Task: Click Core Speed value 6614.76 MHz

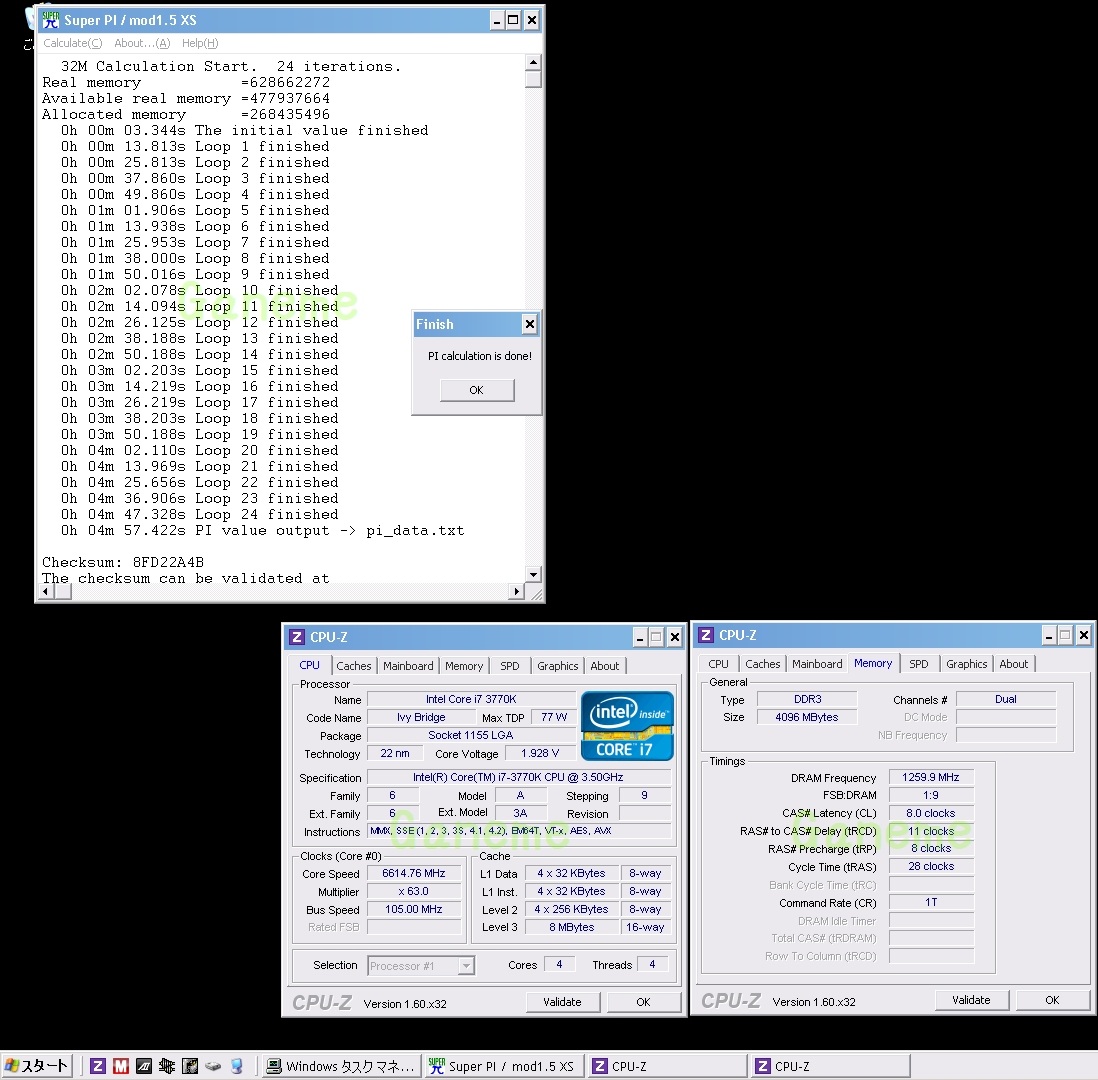Action: point(414,873)
